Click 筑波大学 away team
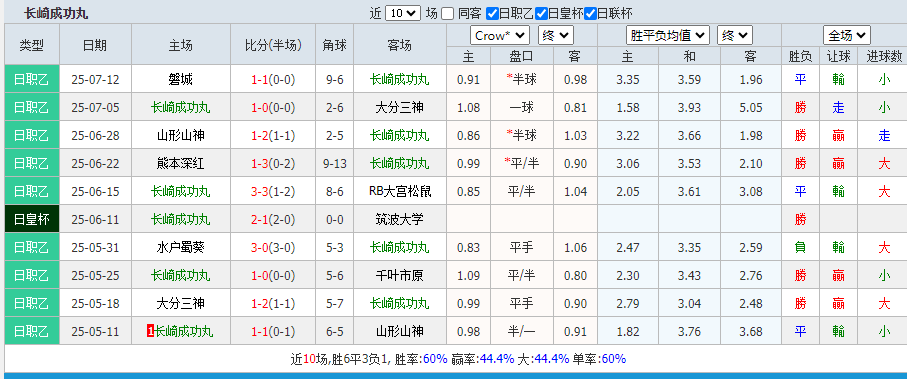This screenshot has height=379, width=907. [x=400, y=219]
